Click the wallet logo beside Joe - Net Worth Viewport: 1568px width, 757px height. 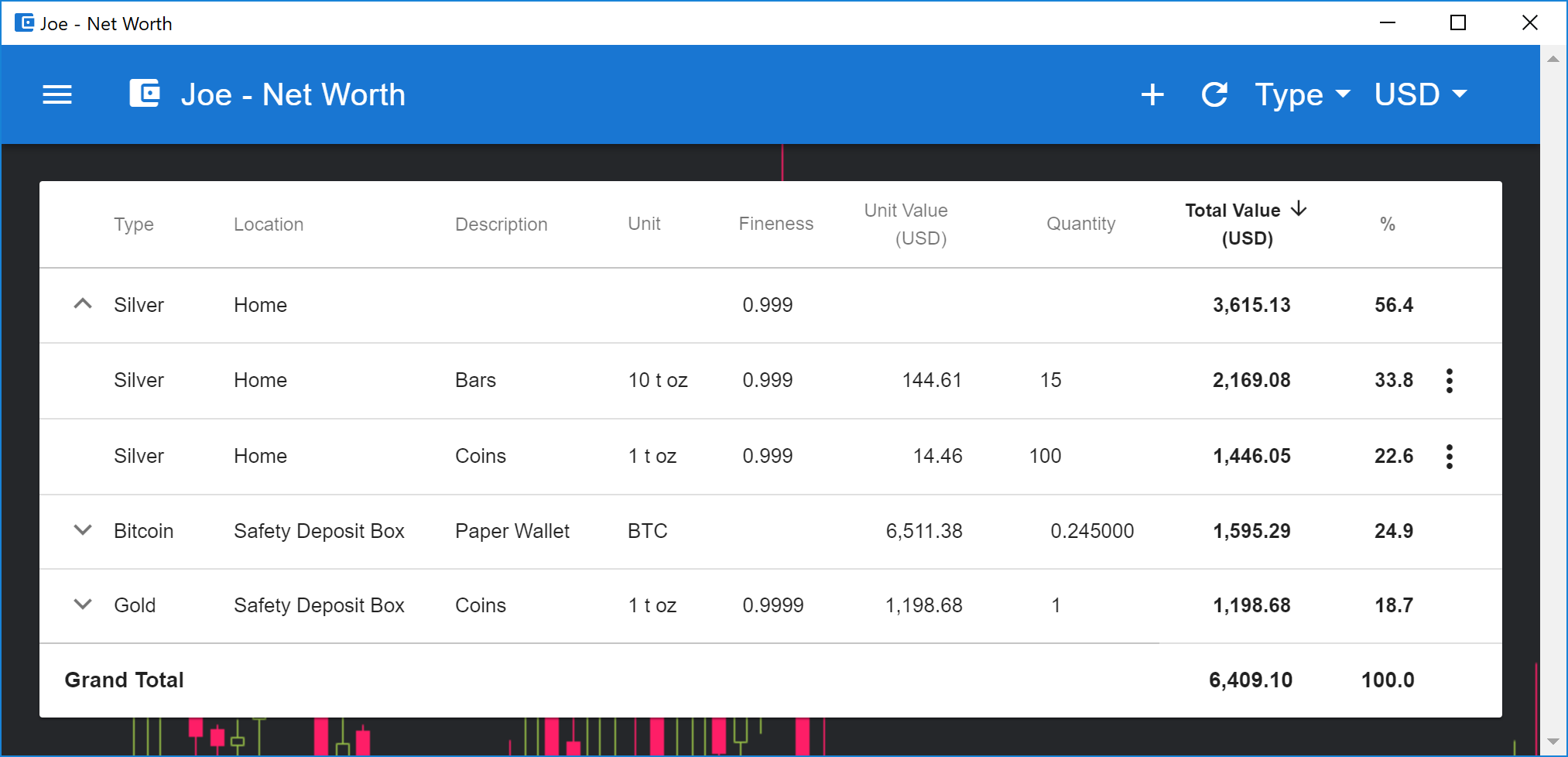pos(145,94)
